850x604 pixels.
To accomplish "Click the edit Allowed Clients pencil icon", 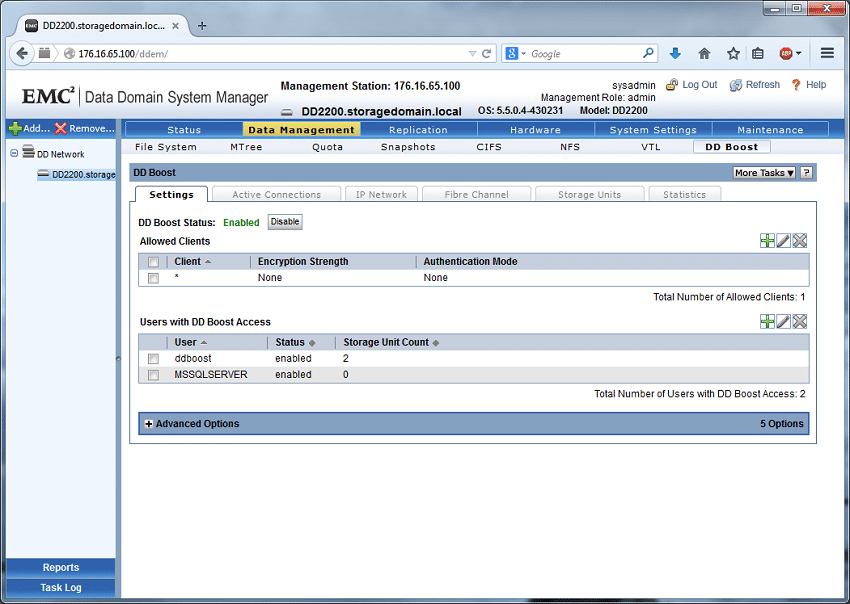I will pyautogui.click(x=783, y=241).
